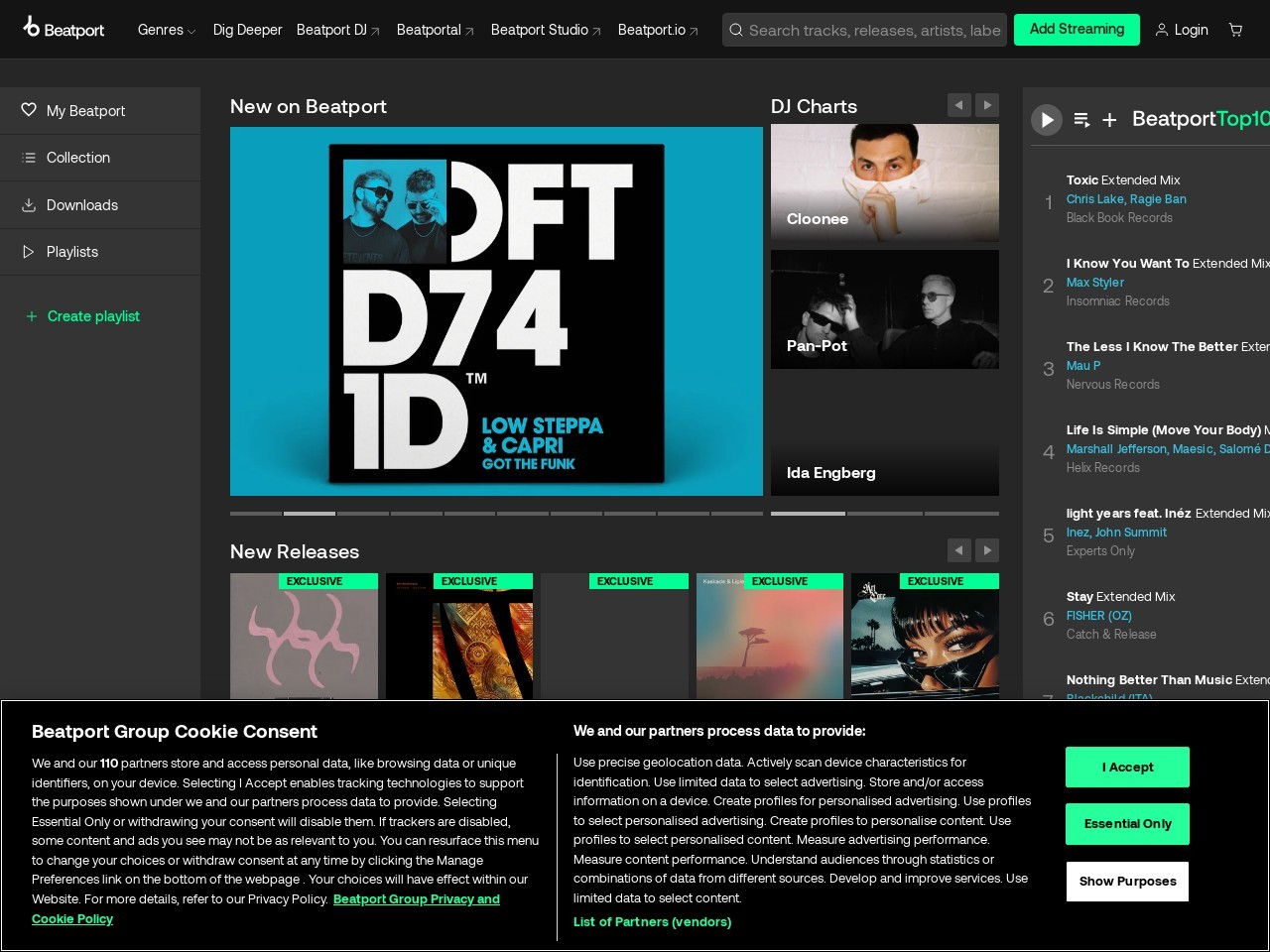Open List of Partners (vendors) link
1270x952 pixels.
click(x=652, y=922)
